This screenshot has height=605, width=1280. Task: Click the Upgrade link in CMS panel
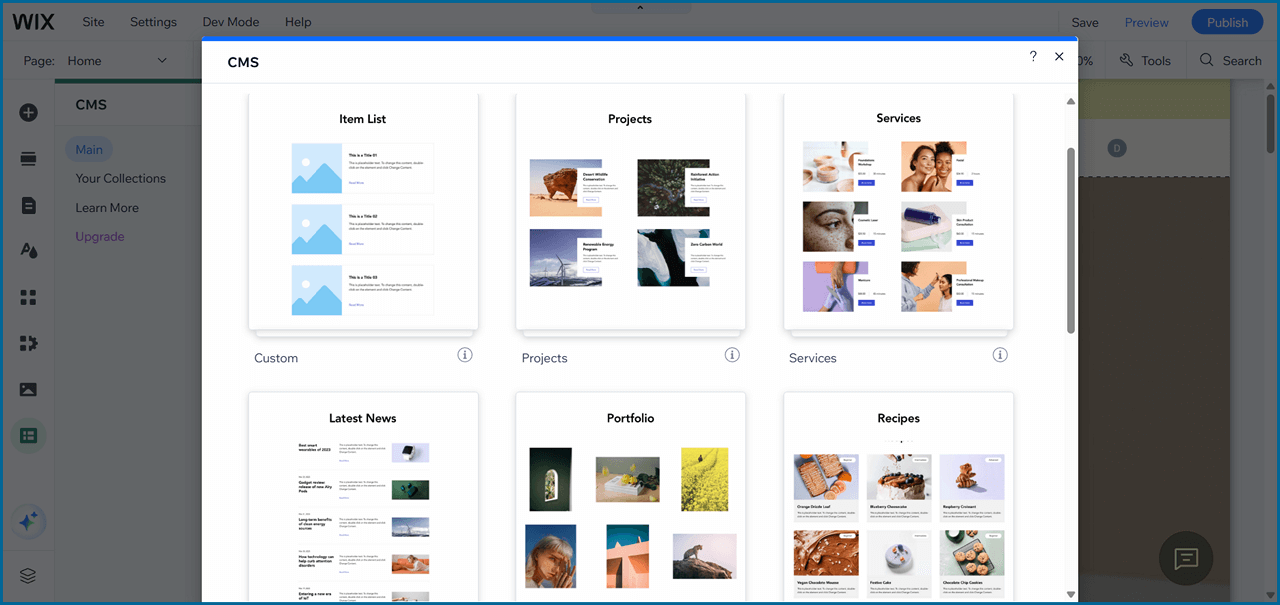(x=100, y=236)
